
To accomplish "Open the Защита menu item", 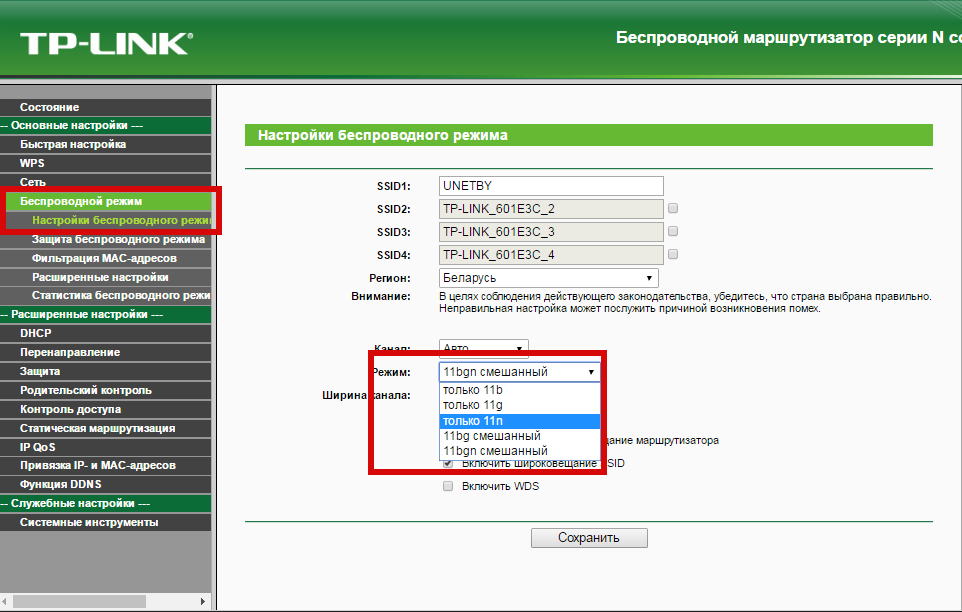I will coord(106,372).
